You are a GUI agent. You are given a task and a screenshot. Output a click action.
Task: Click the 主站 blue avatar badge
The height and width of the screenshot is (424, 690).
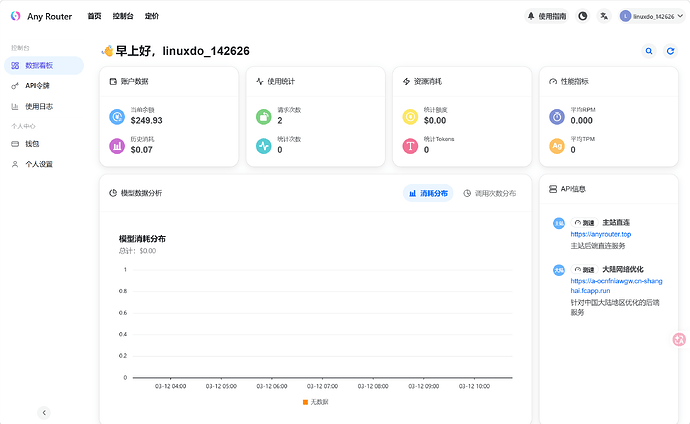(x=559, y=223)
